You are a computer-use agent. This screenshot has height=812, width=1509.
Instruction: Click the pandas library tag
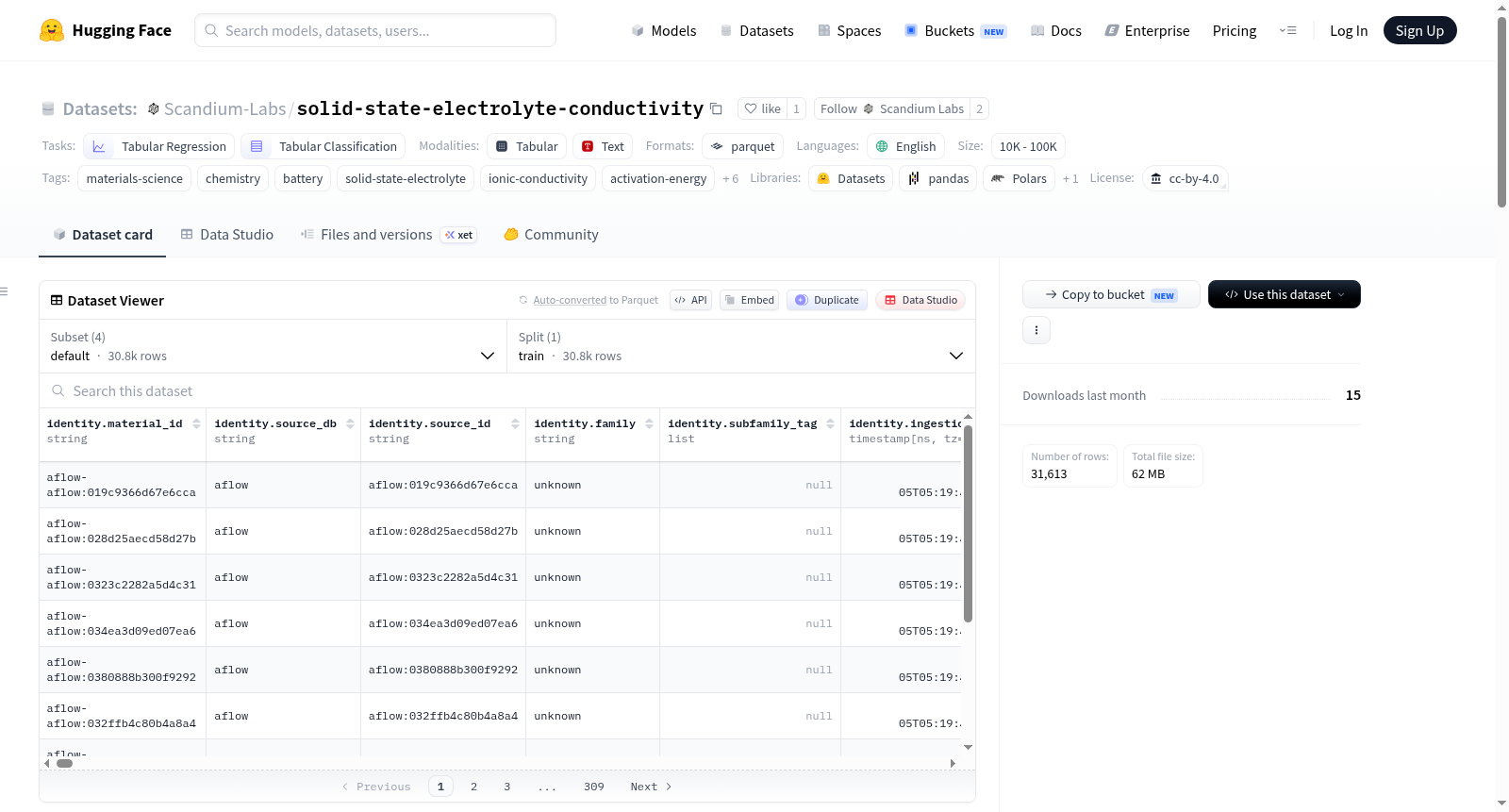click(938, 178)
